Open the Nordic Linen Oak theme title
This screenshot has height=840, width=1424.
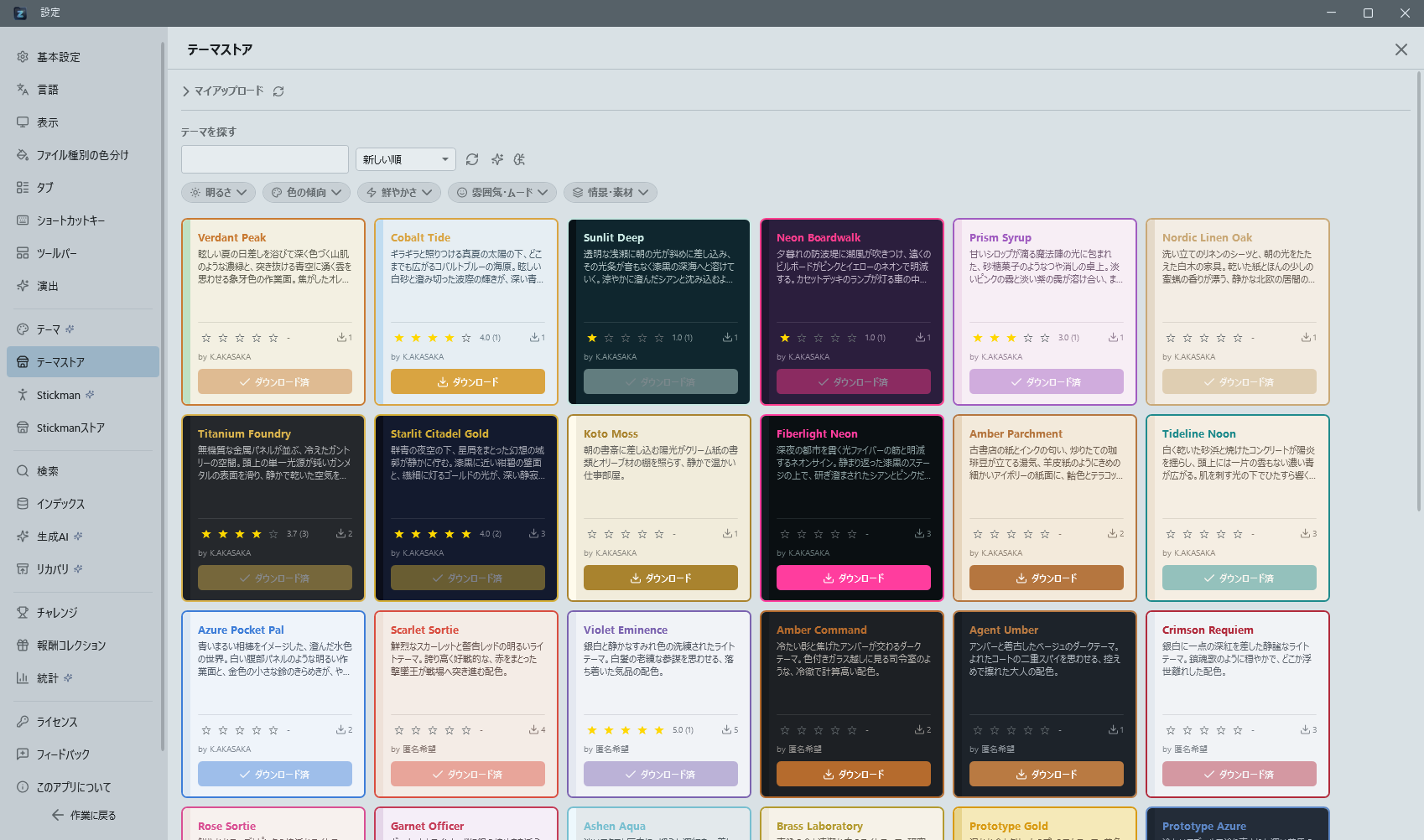pos(1208,237)
